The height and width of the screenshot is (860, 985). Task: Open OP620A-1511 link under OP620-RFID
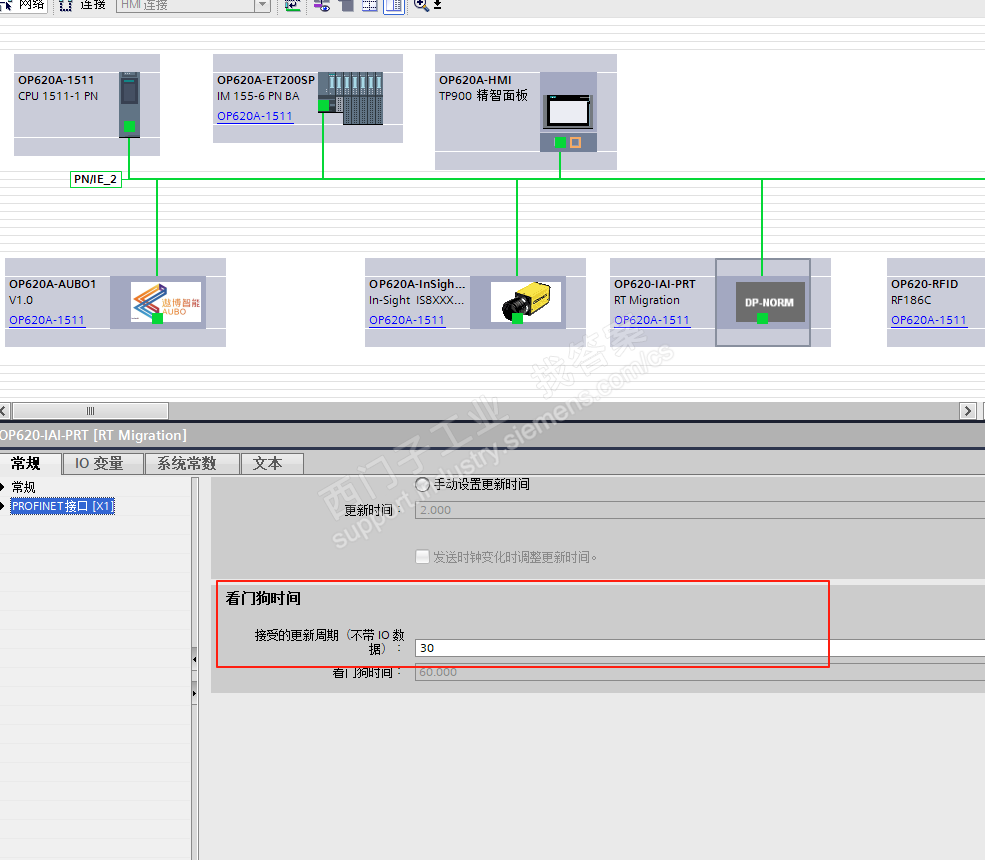pos(928,320)
